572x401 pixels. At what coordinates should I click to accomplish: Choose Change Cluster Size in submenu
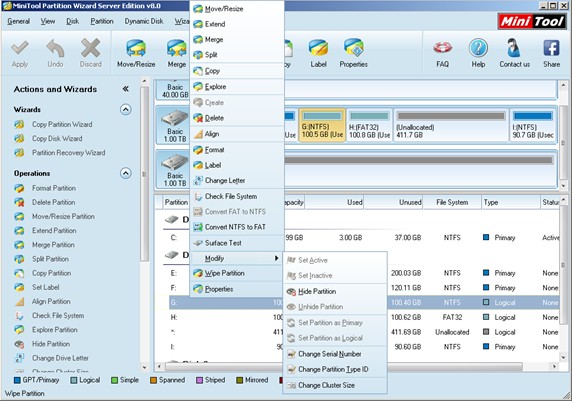335,385
